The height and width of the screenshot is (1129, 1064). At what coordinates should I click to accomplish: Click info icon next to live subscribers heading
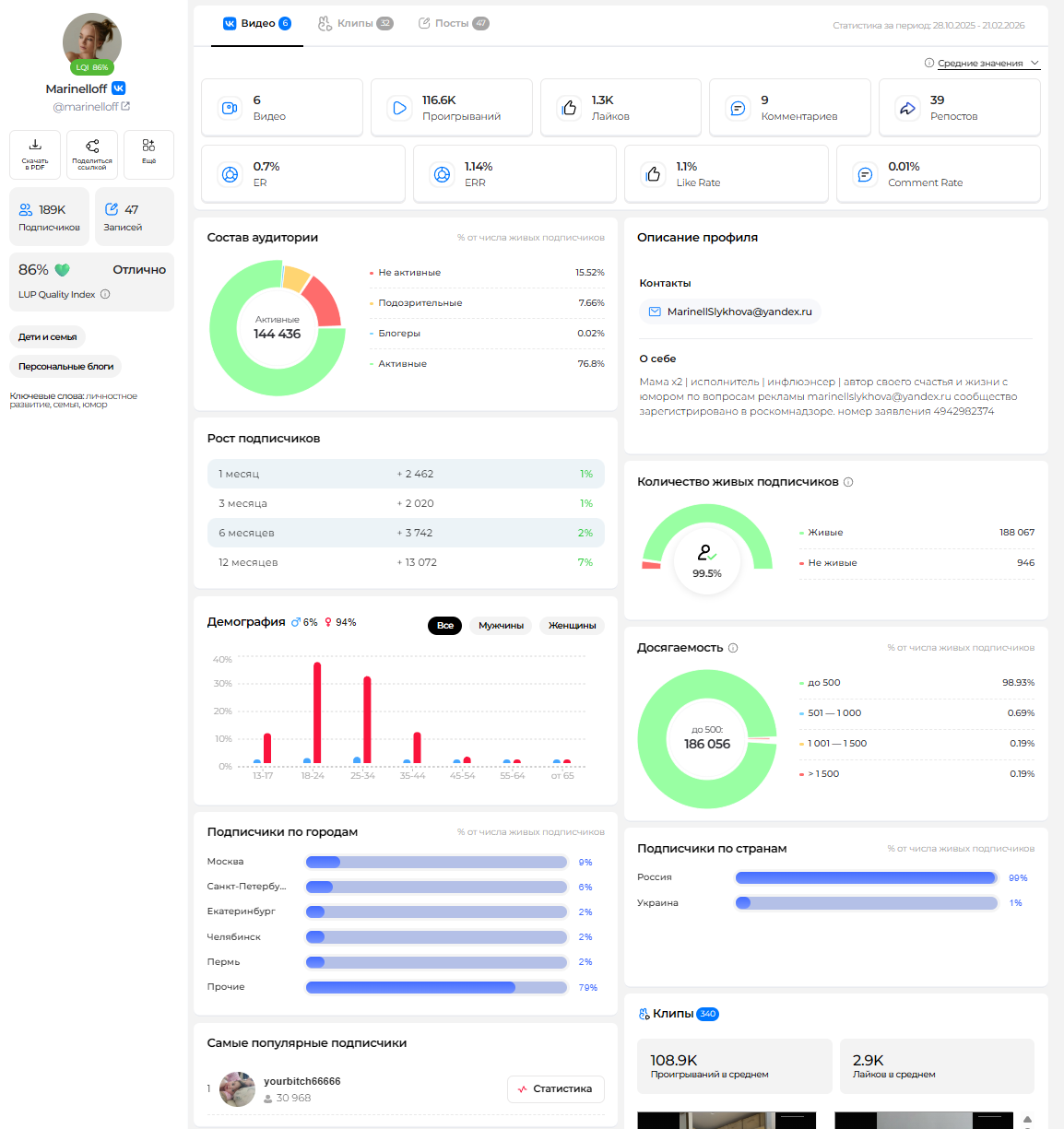point(848,482)
